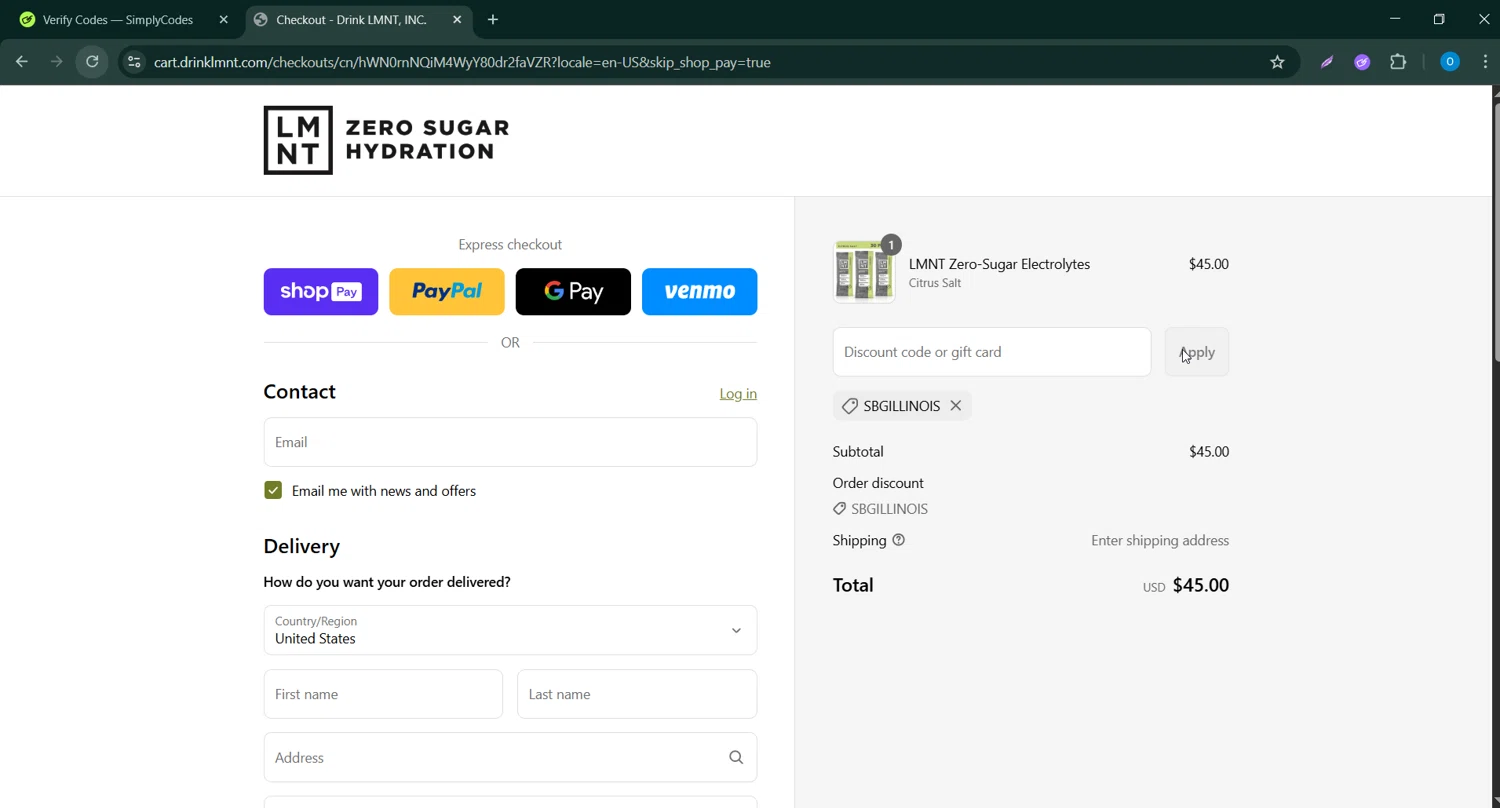Focus the First name field

pos(383,694)
